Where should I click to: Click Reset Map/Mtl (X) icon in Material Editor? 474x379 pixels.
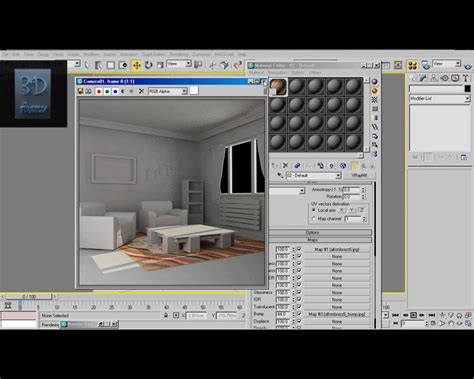coord(285,165)
